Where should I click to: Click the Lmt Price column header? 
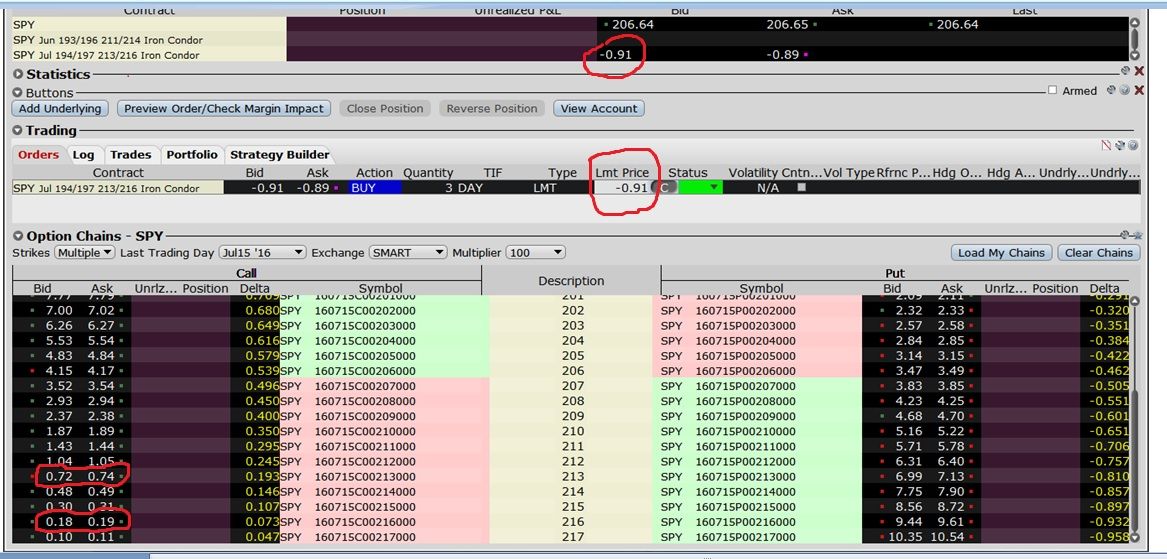(621, 173)
